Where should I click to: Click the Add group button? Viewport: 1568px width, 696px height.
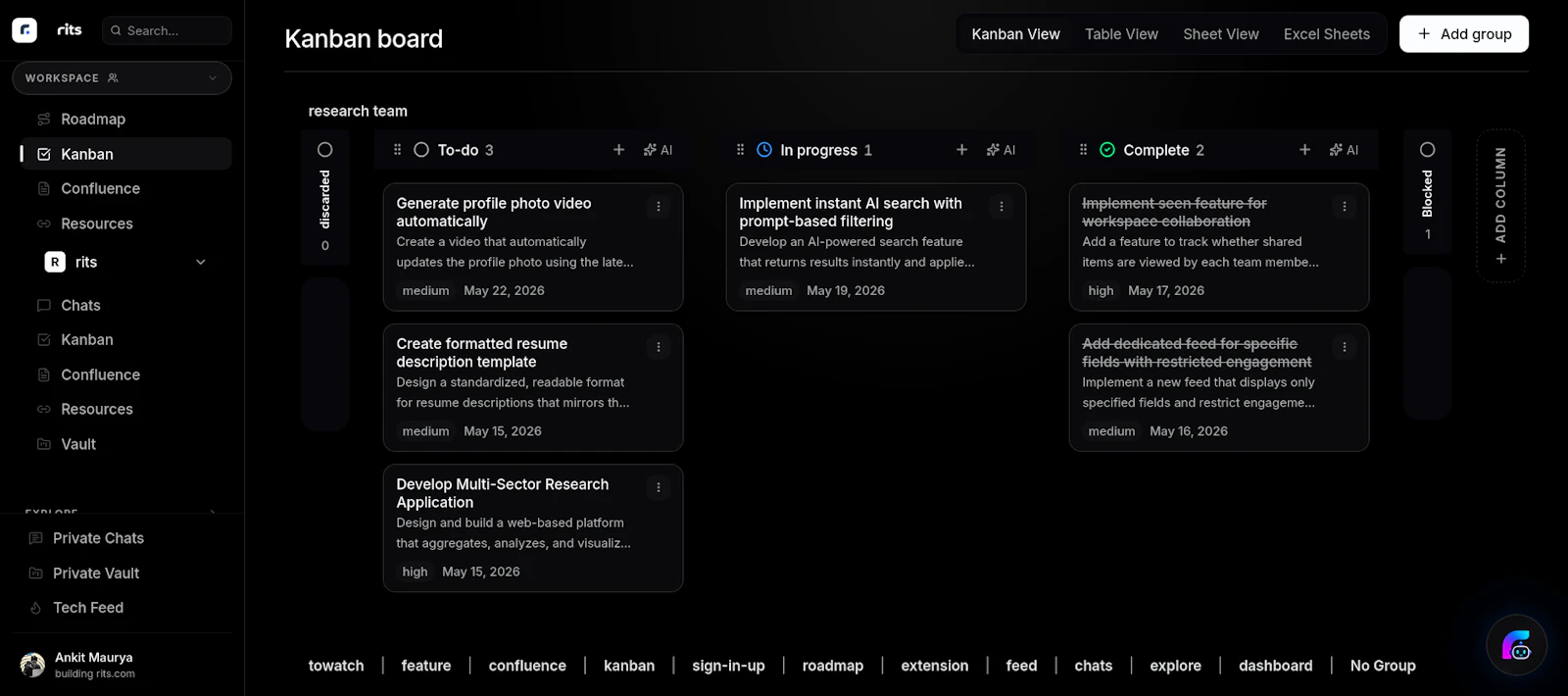tap(1464, 34)
